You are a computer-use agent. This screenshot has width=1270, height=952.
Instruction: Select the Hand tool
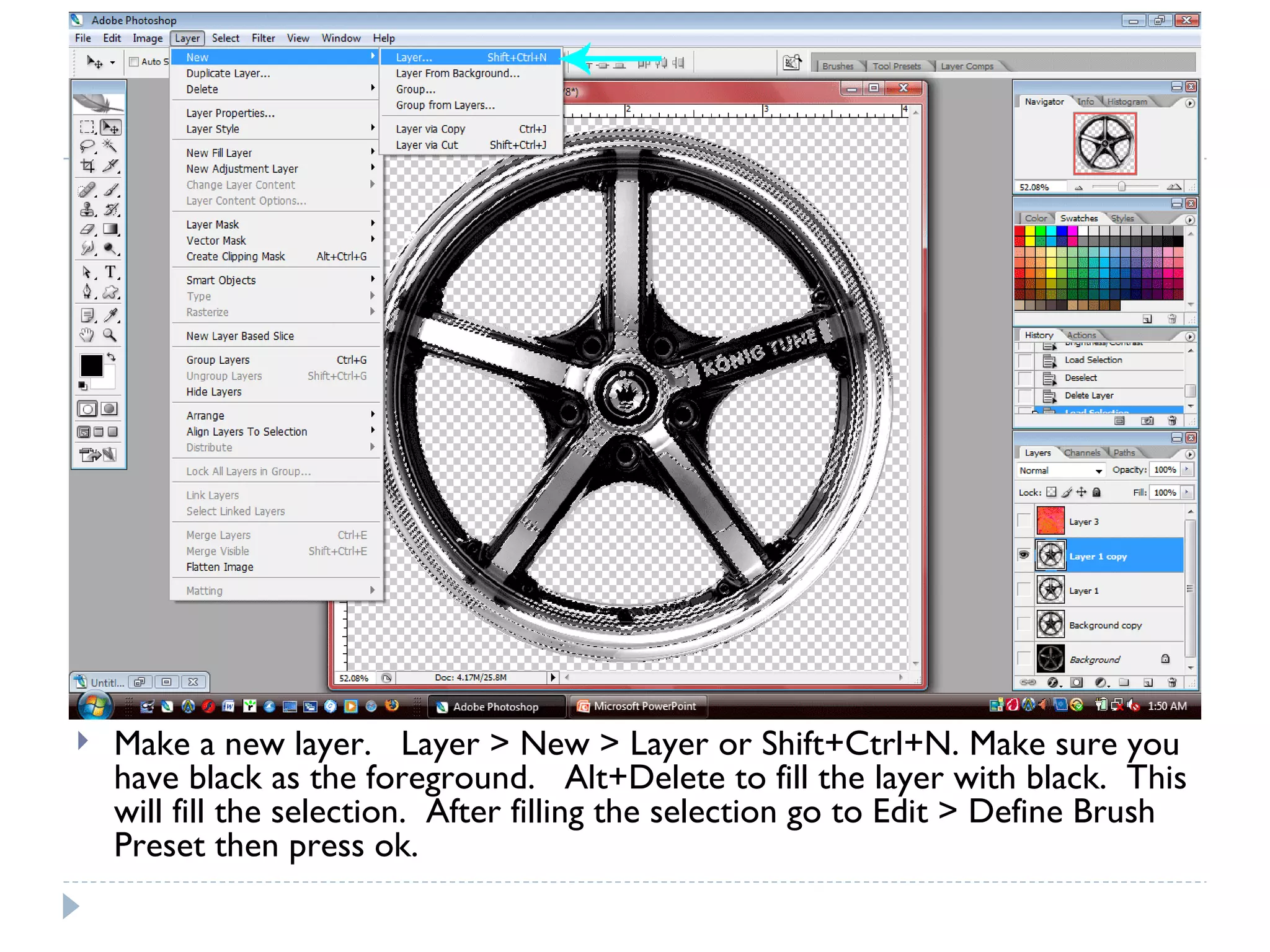point(87,335)
